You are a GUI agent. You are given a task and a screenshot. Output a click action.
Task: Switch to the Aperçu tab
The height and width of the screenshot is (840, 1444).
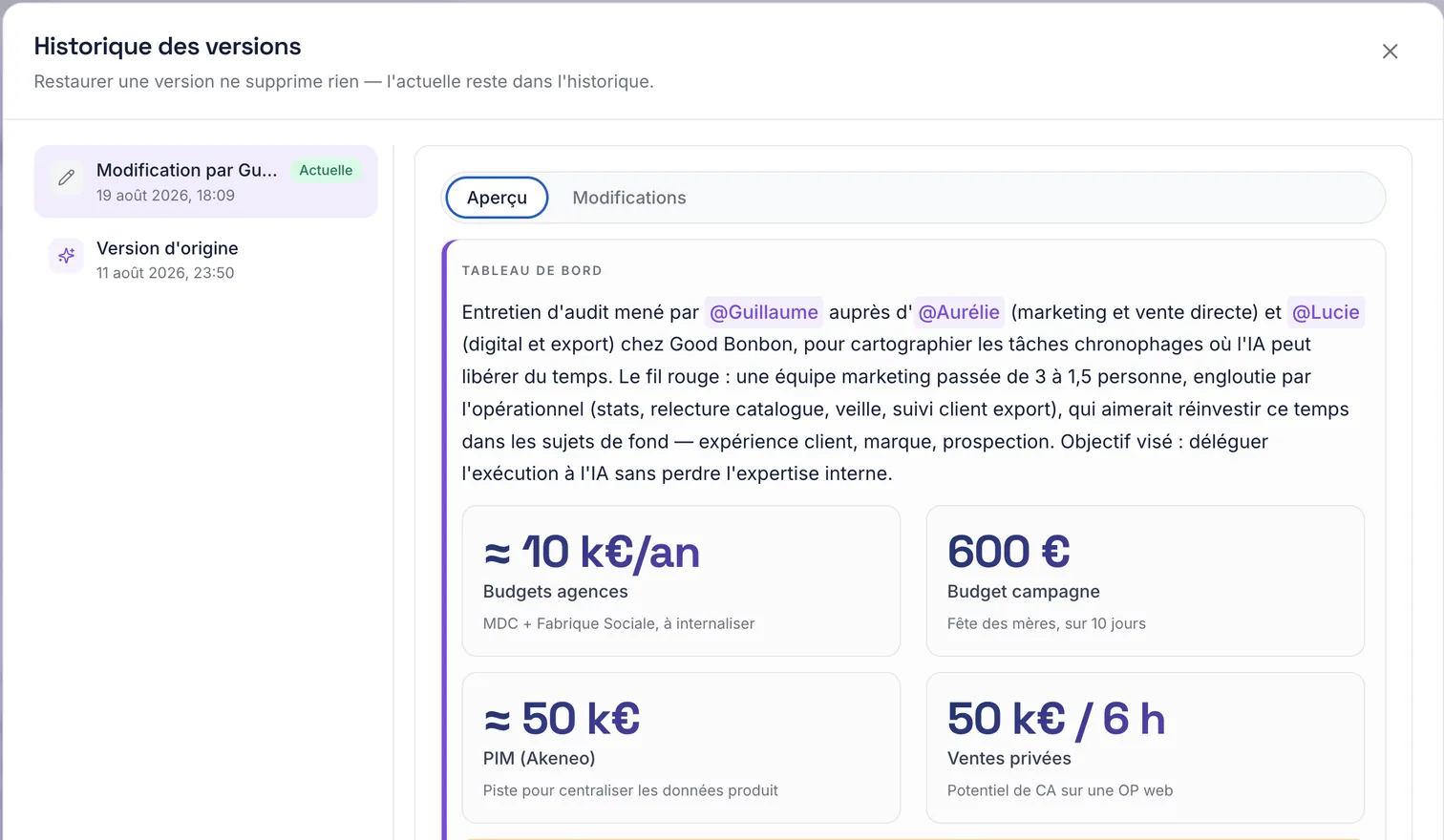coord(497,198)
